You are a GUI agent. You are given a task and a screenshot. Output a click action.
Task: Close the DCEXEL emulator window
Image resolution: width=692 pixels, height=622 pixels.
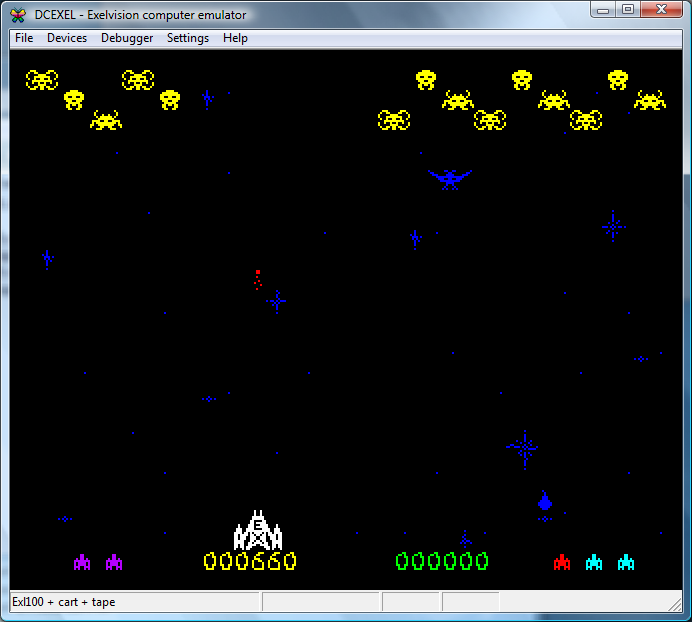pos(661,10)
